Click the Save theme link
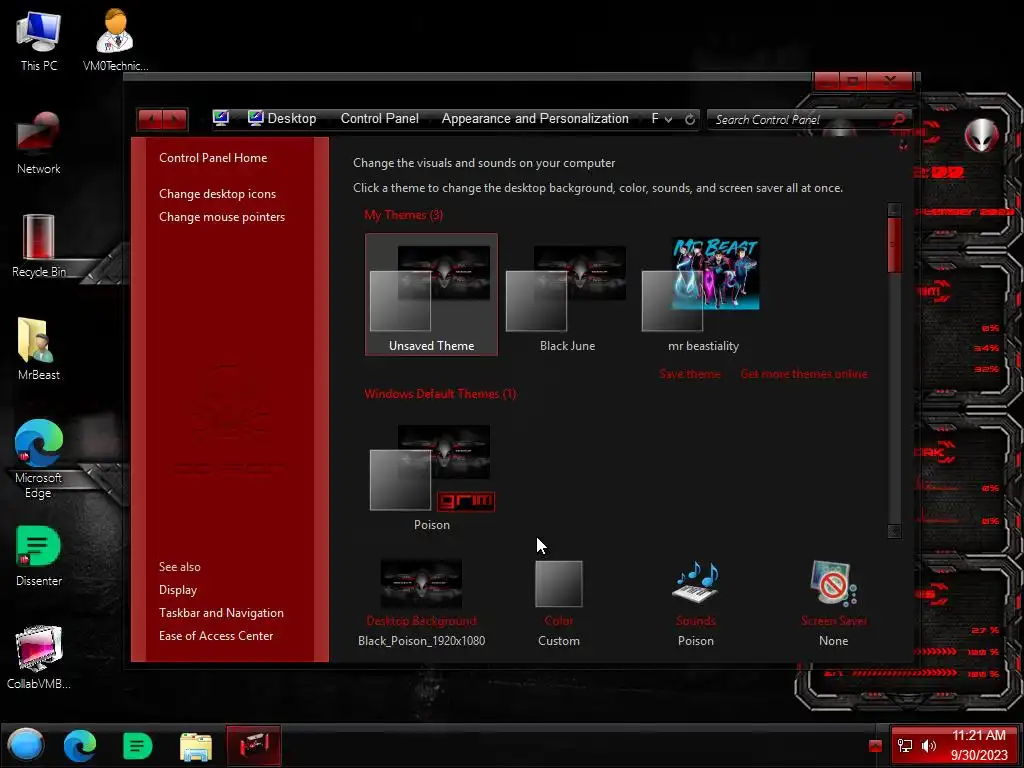The width and height of the screenshot is (1024, 768). click(x=690, y=374)
